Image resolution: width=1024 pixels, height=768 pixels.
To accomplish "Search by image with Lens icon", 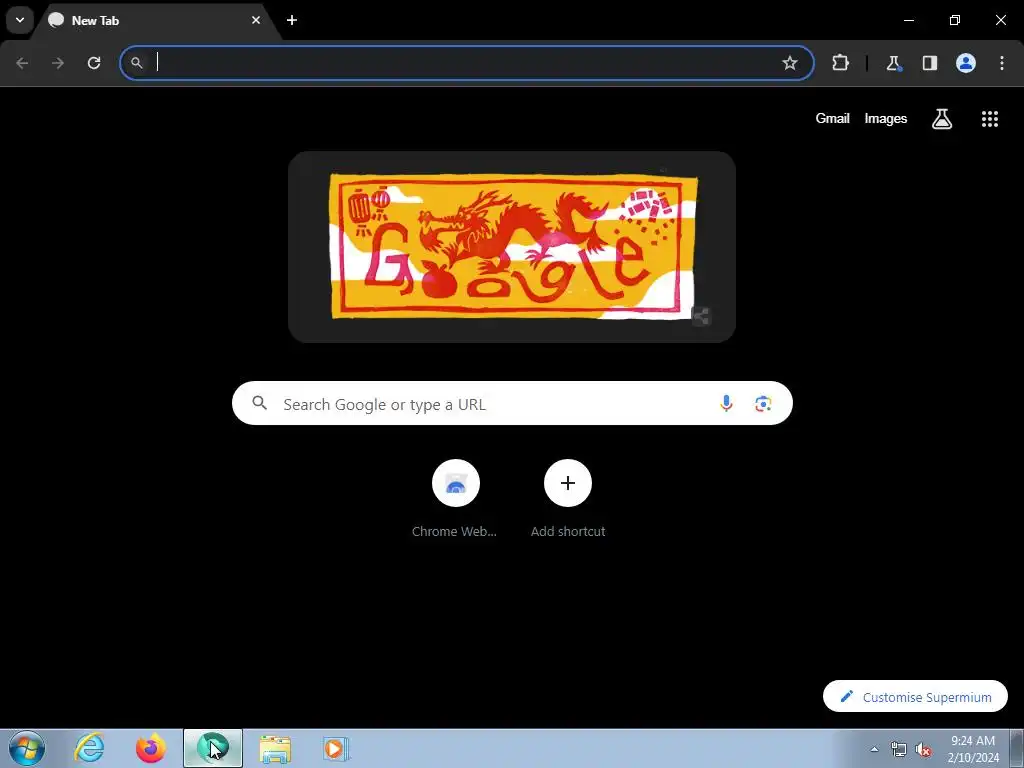I will pos(763,404).
